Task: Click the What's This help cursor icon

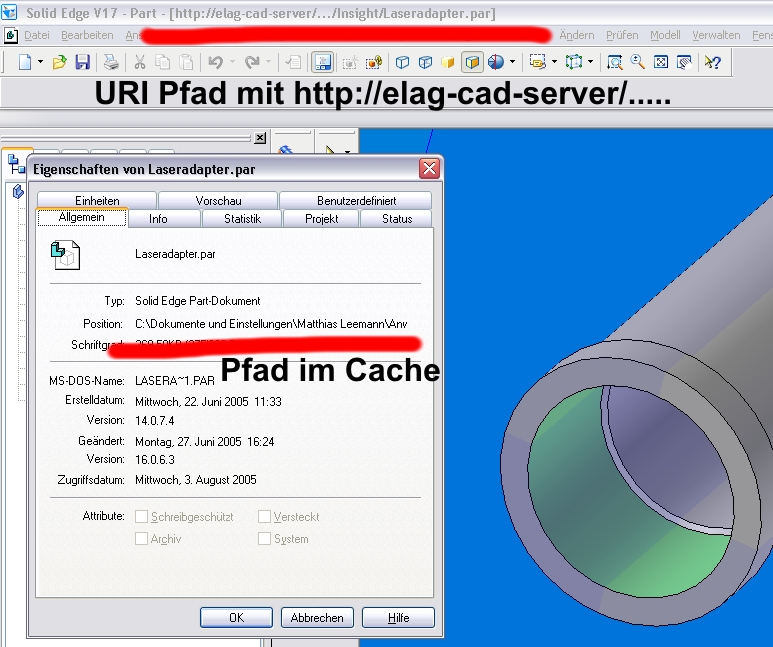Action: (713, 62)
